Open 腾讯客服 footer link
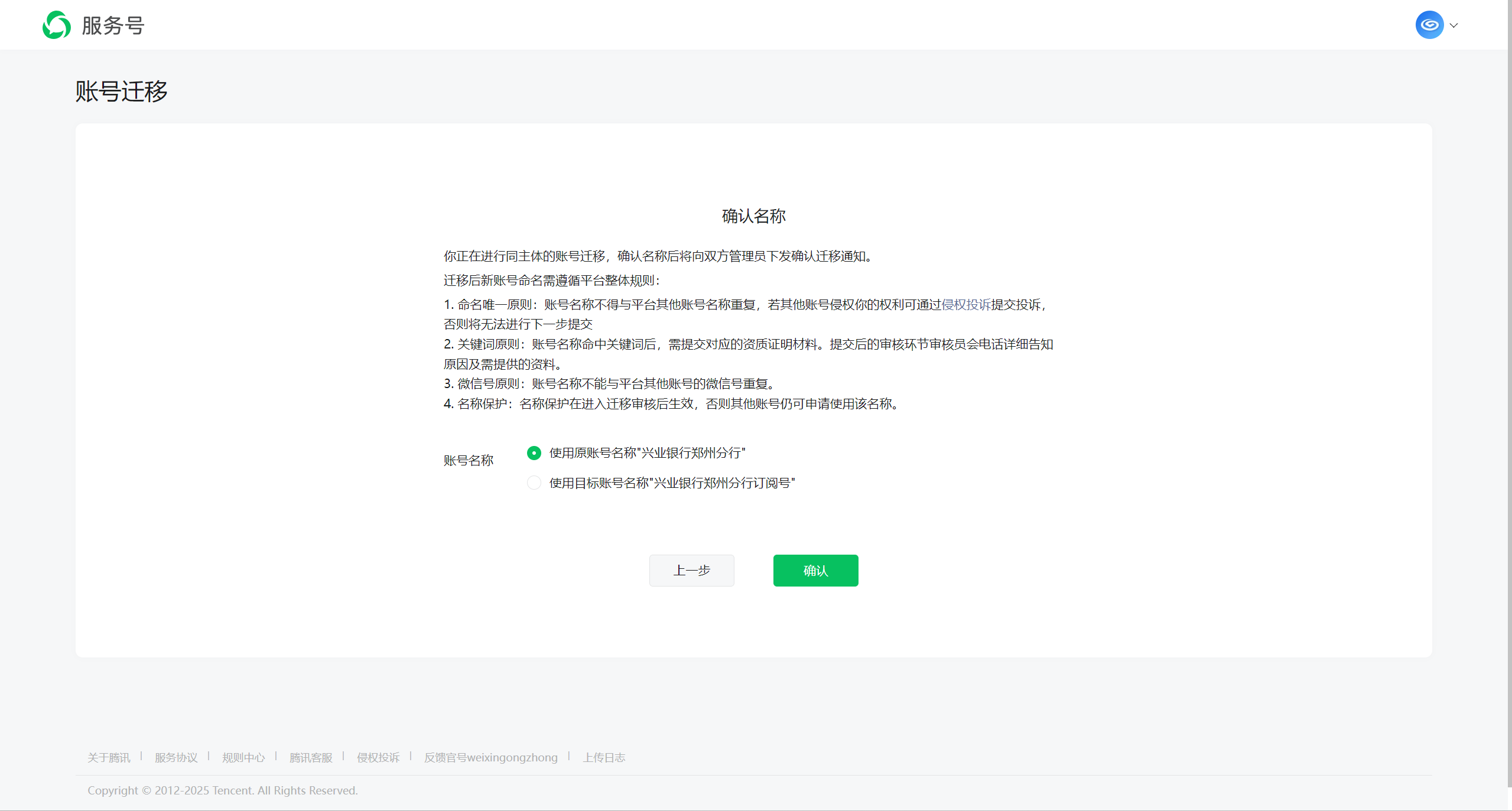The image size is (1512, 811). click(x=311, y=758)
